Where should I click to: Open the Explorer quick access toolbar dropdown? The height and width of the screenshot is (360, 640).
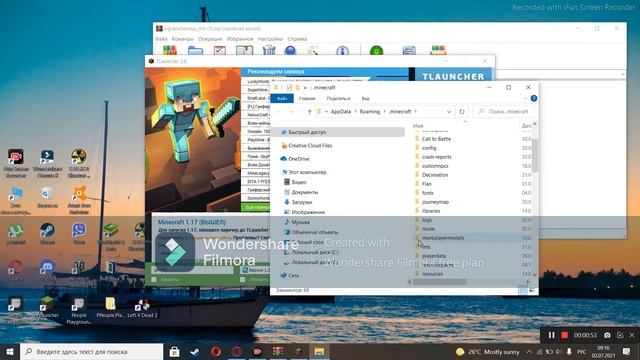305,88
